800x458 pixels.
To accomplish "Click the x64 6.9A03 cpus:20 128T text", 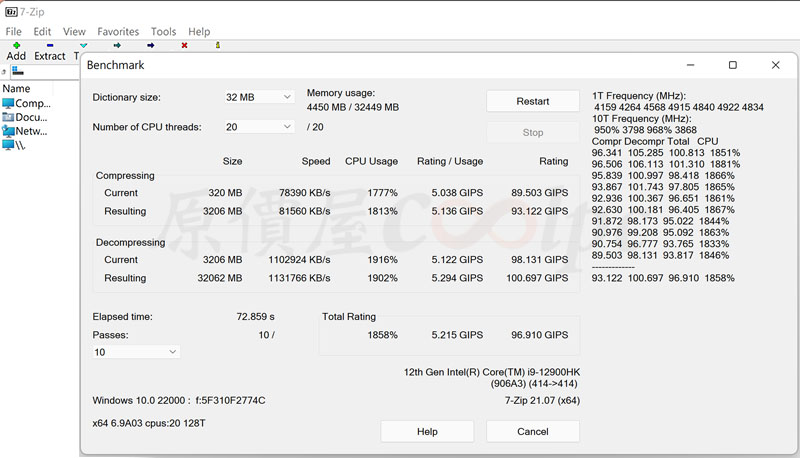I will (x=149, y=423).
